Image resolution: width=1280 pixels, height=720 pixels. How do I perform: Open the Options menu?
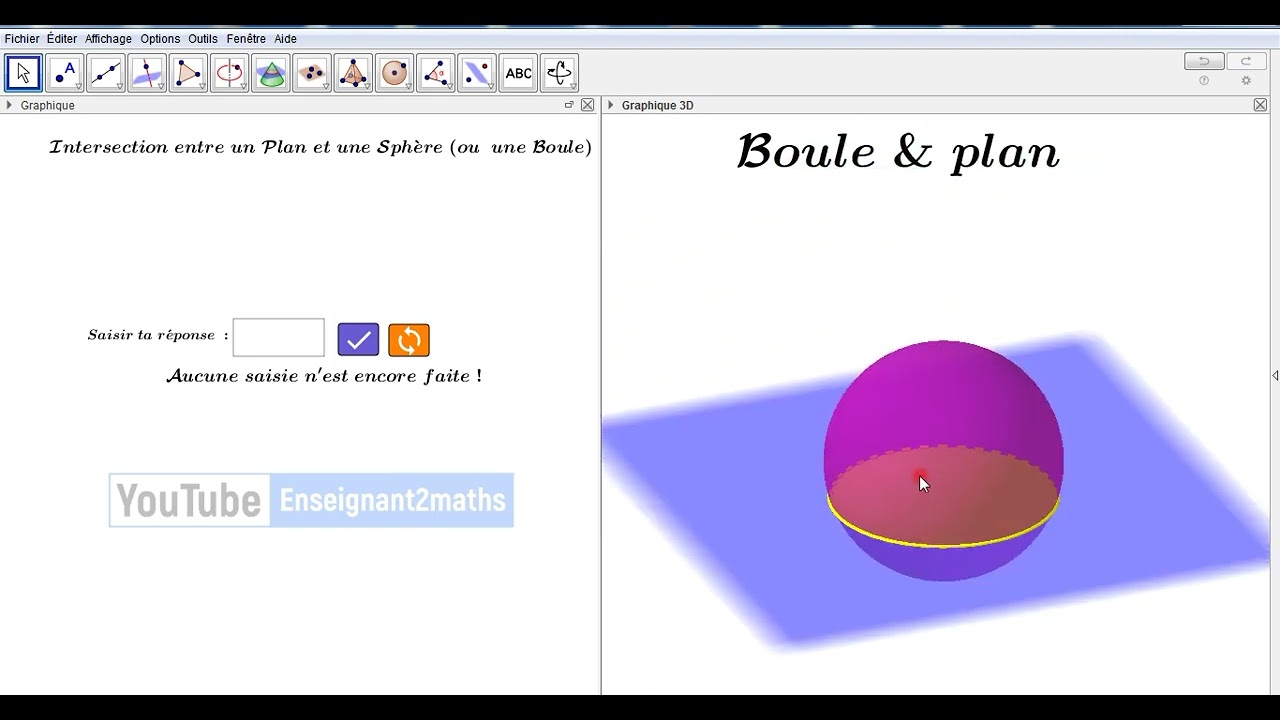[x=160, y=39]
